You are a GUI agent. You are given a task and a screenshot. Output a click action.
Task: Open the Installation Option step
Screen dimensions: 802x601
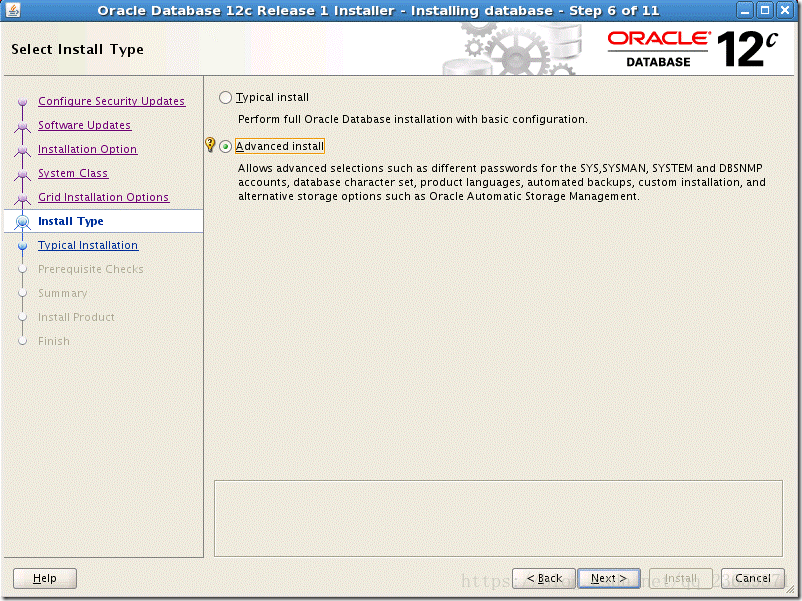coord(87,149)
